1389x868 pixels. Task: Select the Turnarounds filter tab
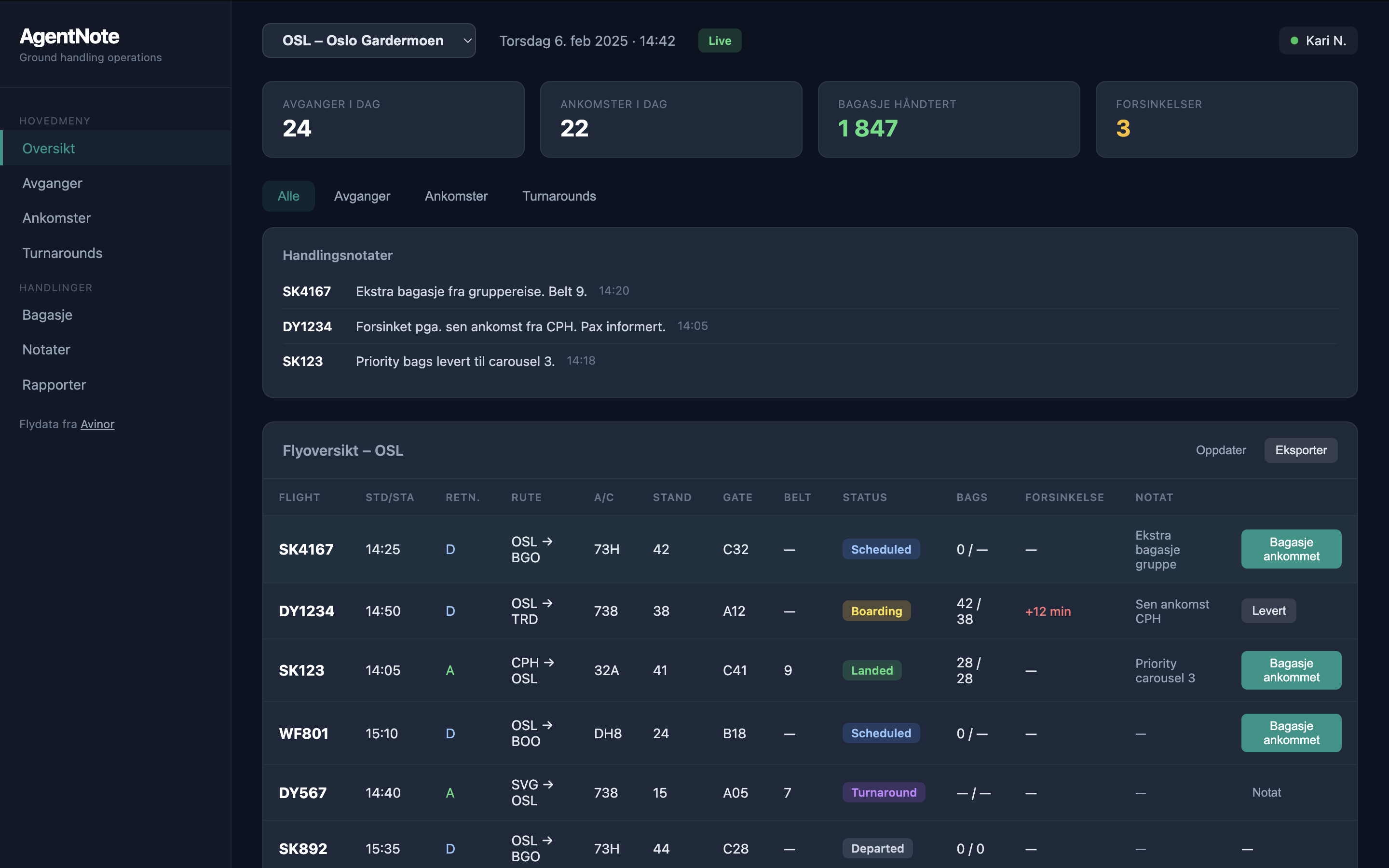558,196
